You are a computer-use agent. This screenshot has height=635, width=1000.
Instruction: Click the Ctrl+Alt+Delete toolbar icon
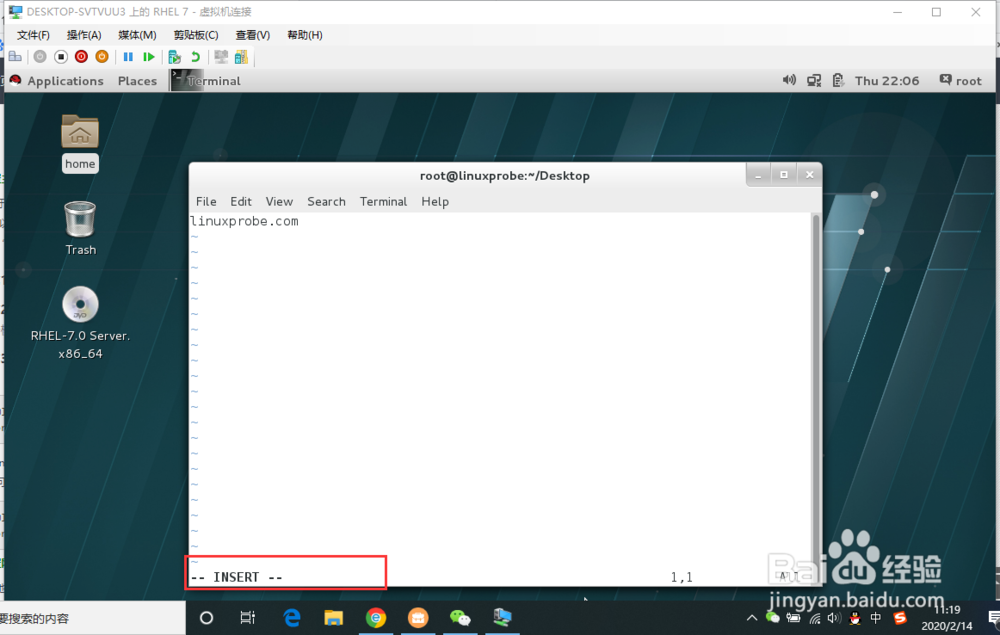(15, 57)
